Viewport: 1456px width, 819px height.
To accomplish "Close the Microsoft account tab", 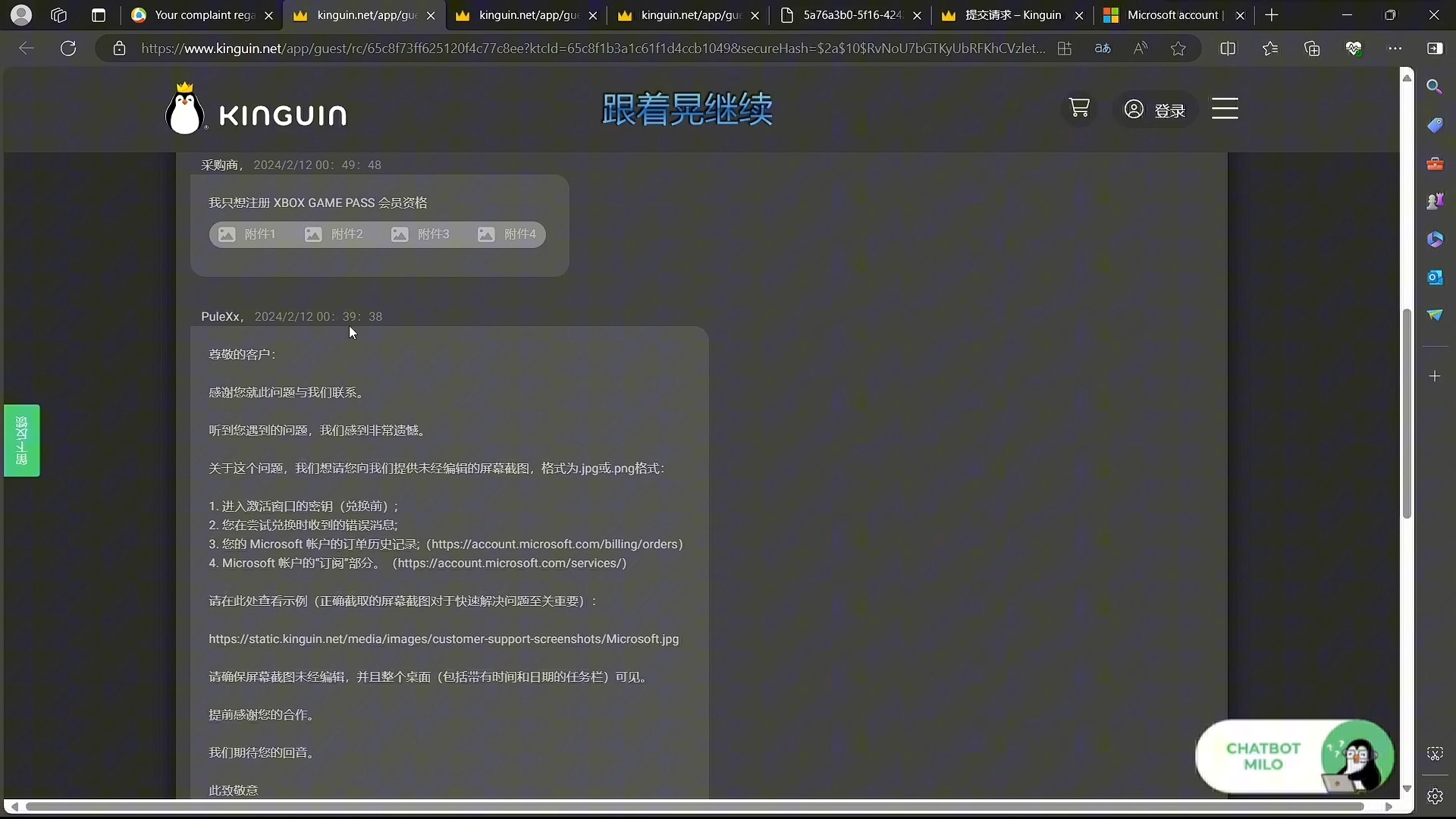I will coord(1240,15).
